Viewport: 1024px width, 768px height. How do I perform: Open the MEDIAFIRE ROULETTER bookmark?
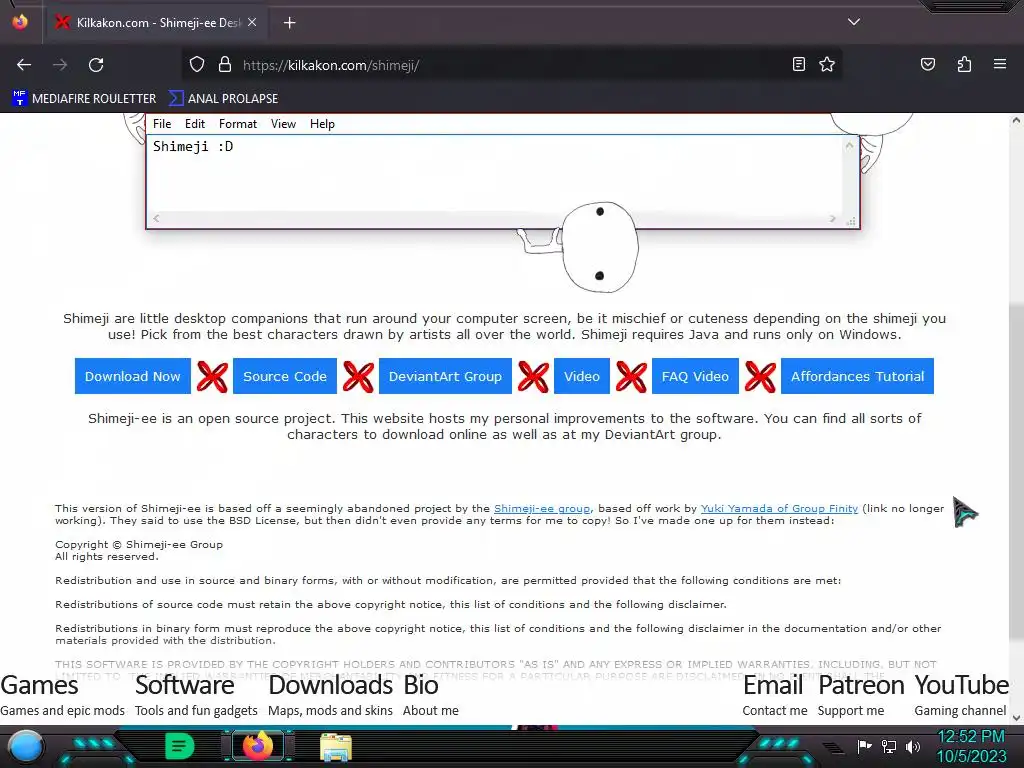pyautogui.click(x=84, y=99)
